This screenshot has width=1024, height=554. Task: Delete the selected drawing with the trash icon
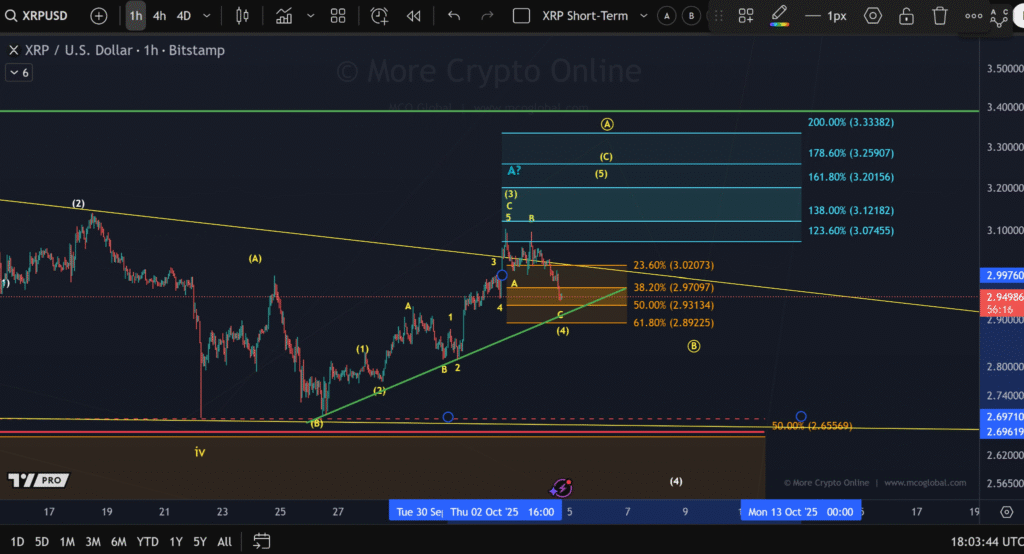940,16
